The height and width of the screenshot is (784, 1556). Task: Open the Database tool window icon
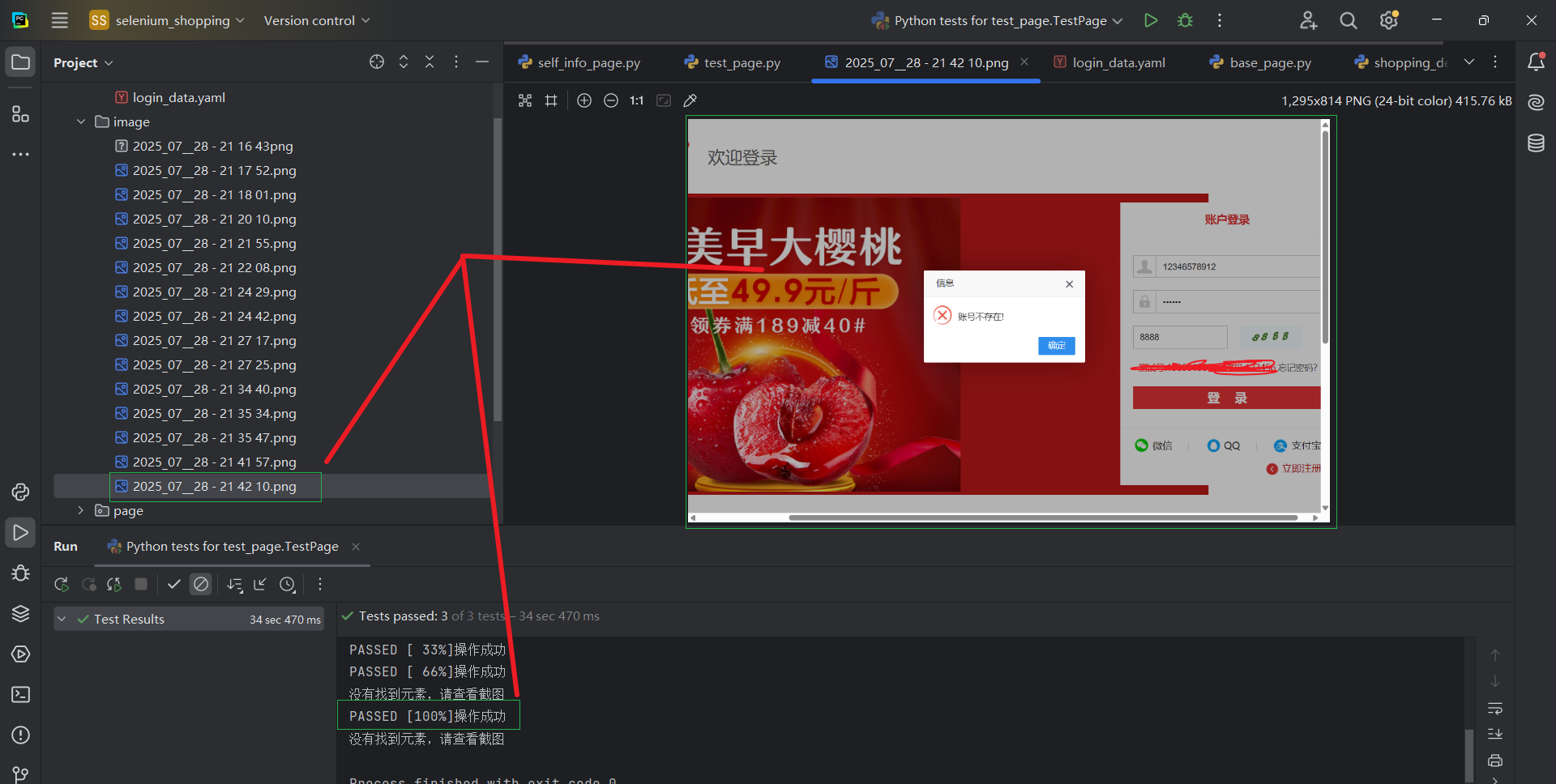click(1537, 143)
